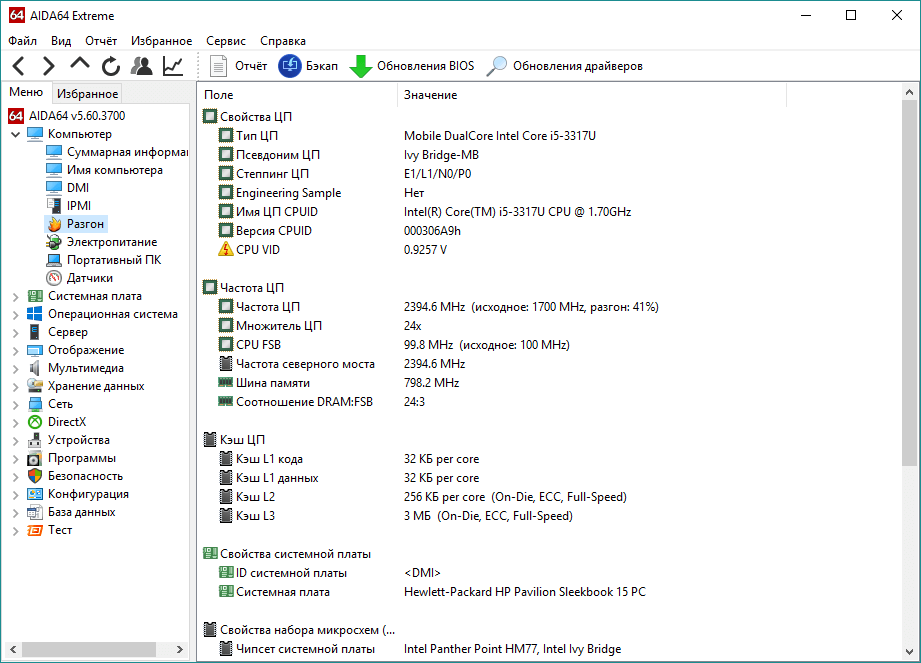Expand the Отображение tree node
Viewport: 921px width, 663px height.
(x=16, y=351)
